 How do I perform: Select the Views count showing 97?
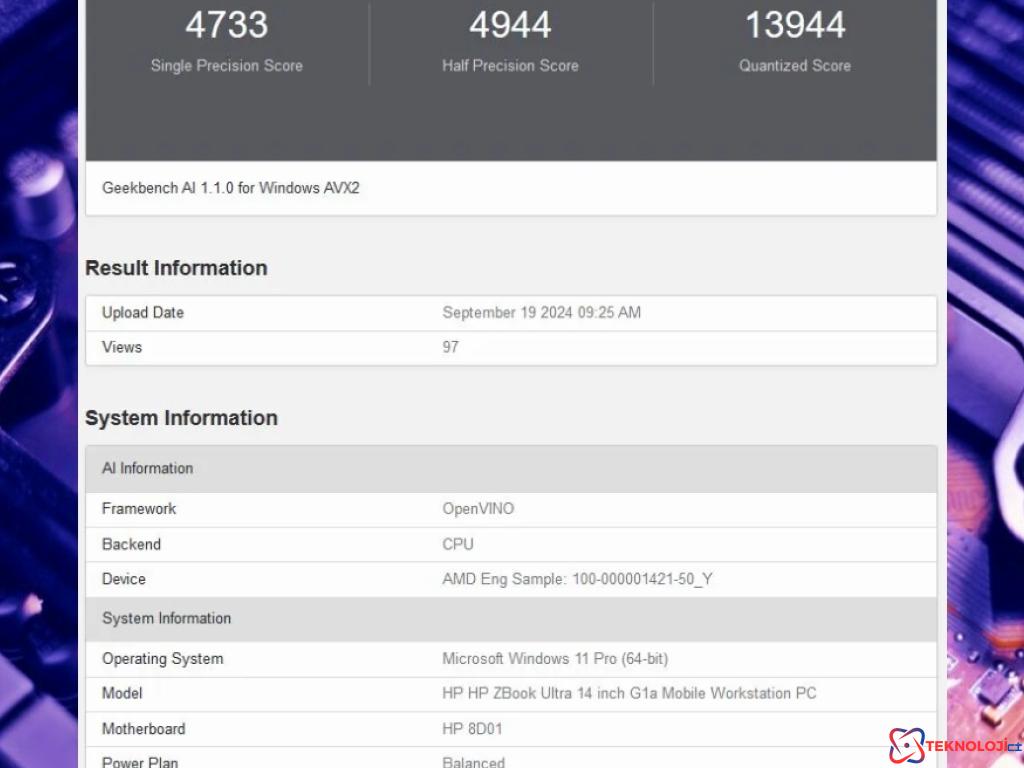pos(450,347)
